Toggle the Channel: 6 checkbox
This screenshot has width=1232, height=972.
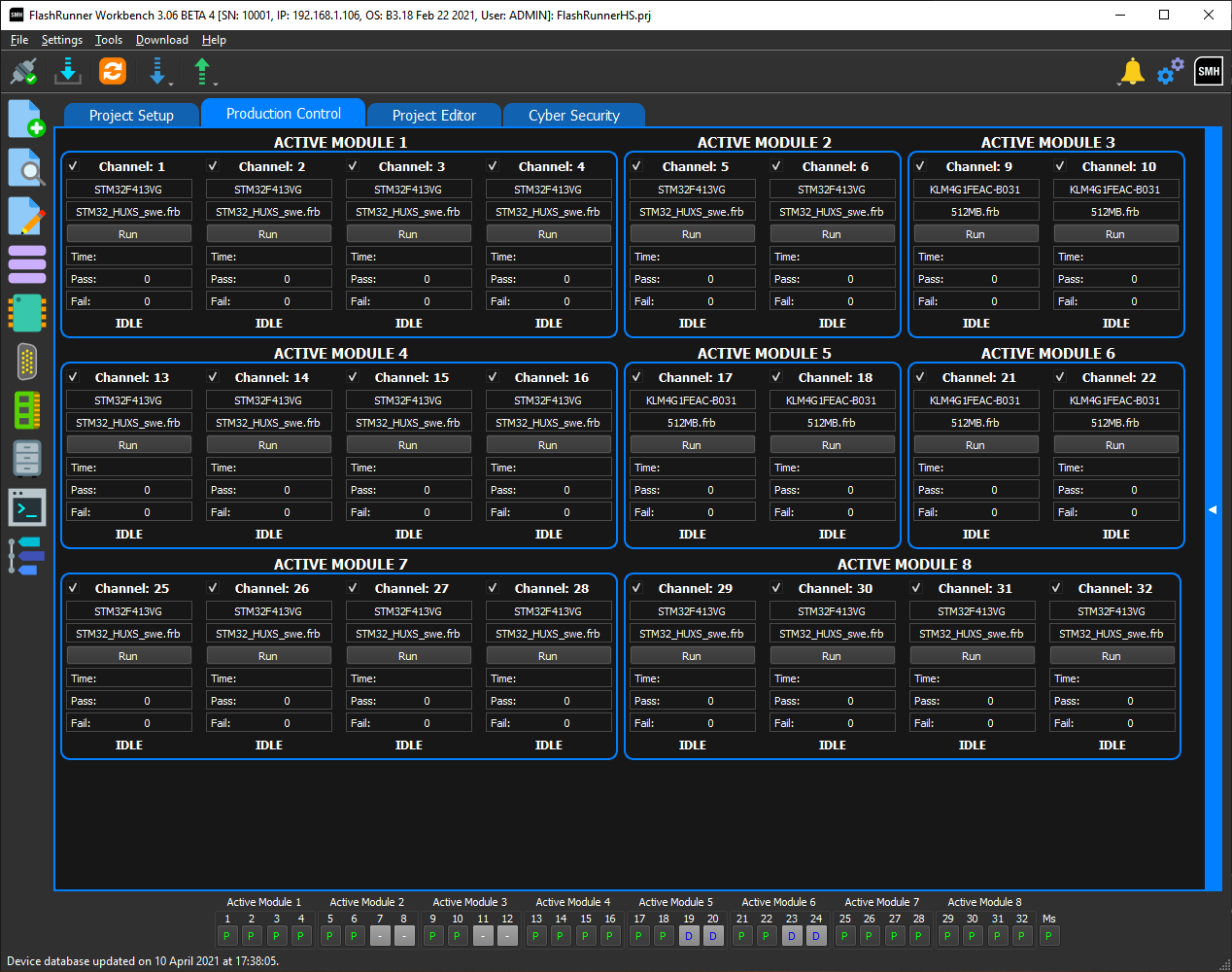tap(776, 166)
